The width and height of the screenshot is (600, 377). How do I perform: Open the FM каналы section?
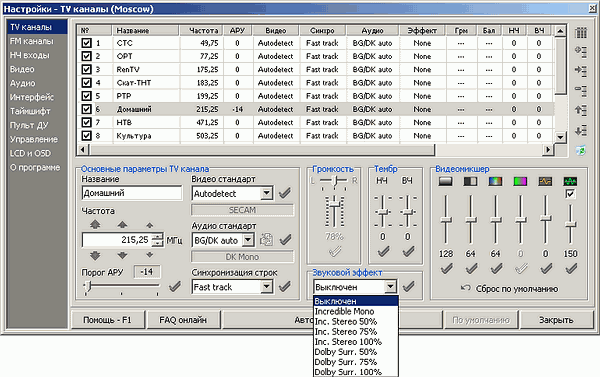point(32,41)
